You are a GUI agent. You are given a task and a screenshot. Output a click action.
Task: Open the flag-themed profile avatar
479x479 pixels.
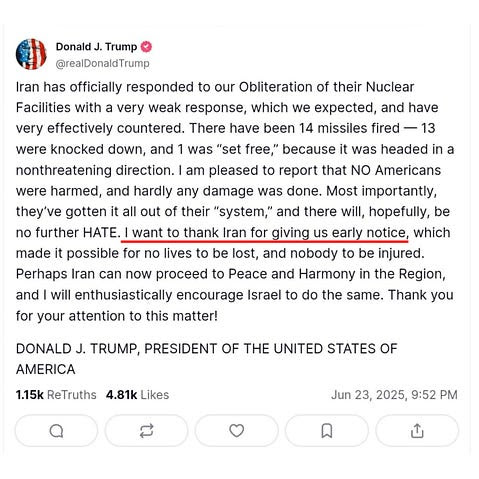(31, 54)
